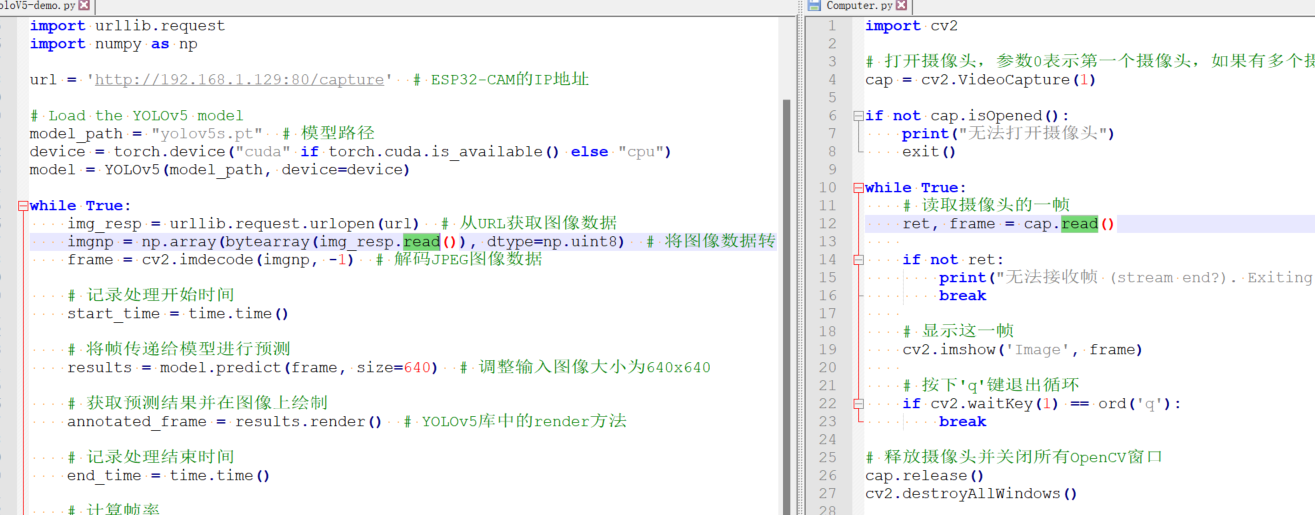This screenshot has width=1315, height=515.
Task: Click the '# Load the YOLOv5 model' comment
Action: coord(136,116)
